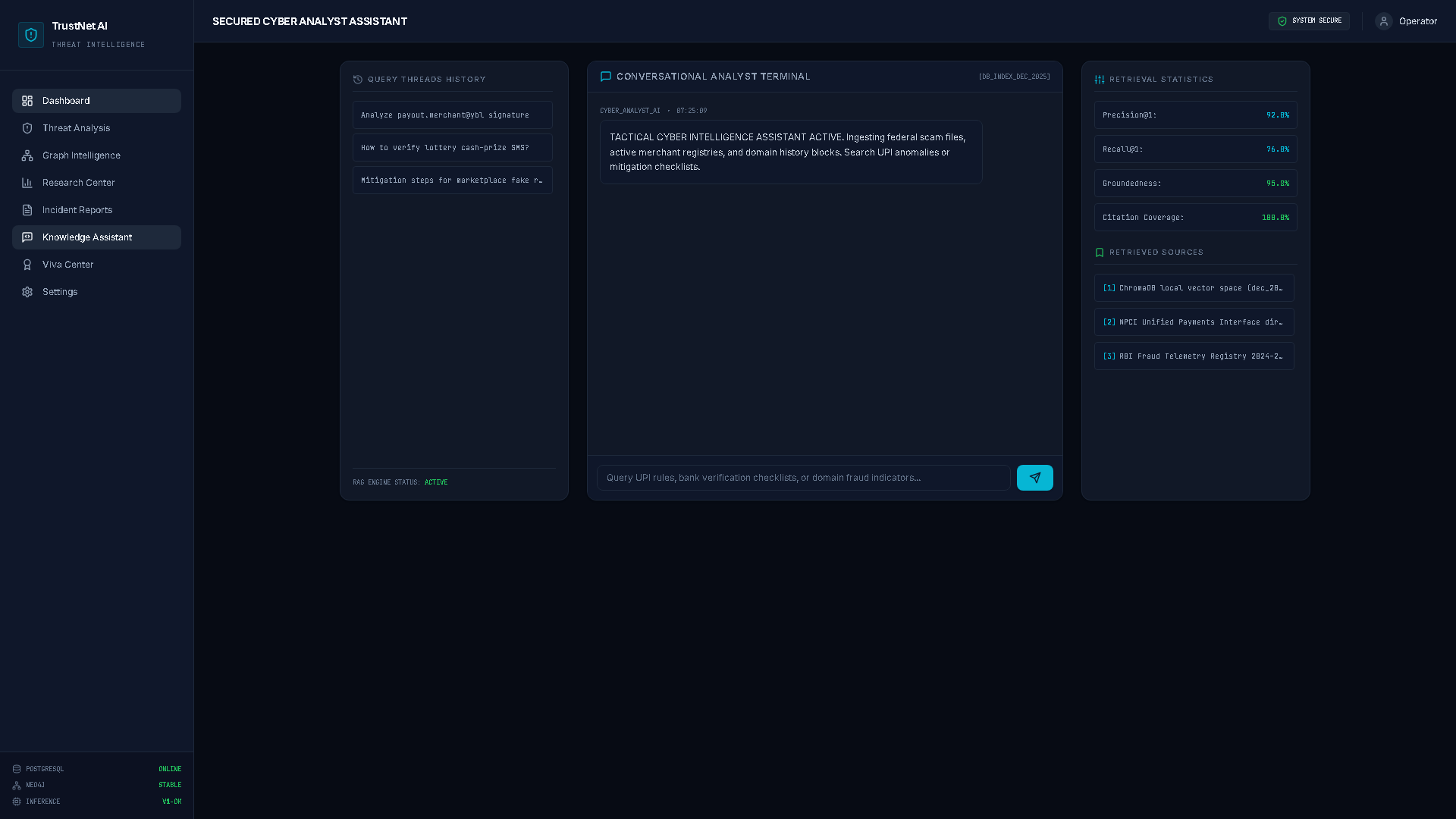1456x819 pixels.
Task: Click the Query Threads History clock icon
Action: pos(358,80)
